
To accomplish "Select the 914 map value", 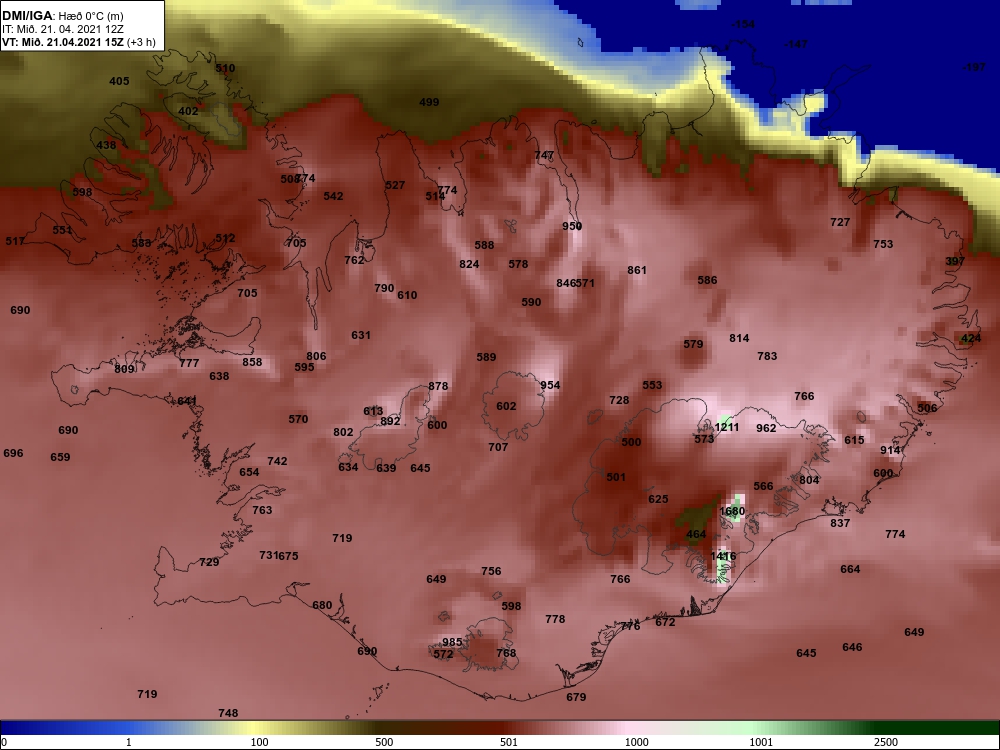I will 890,450.
